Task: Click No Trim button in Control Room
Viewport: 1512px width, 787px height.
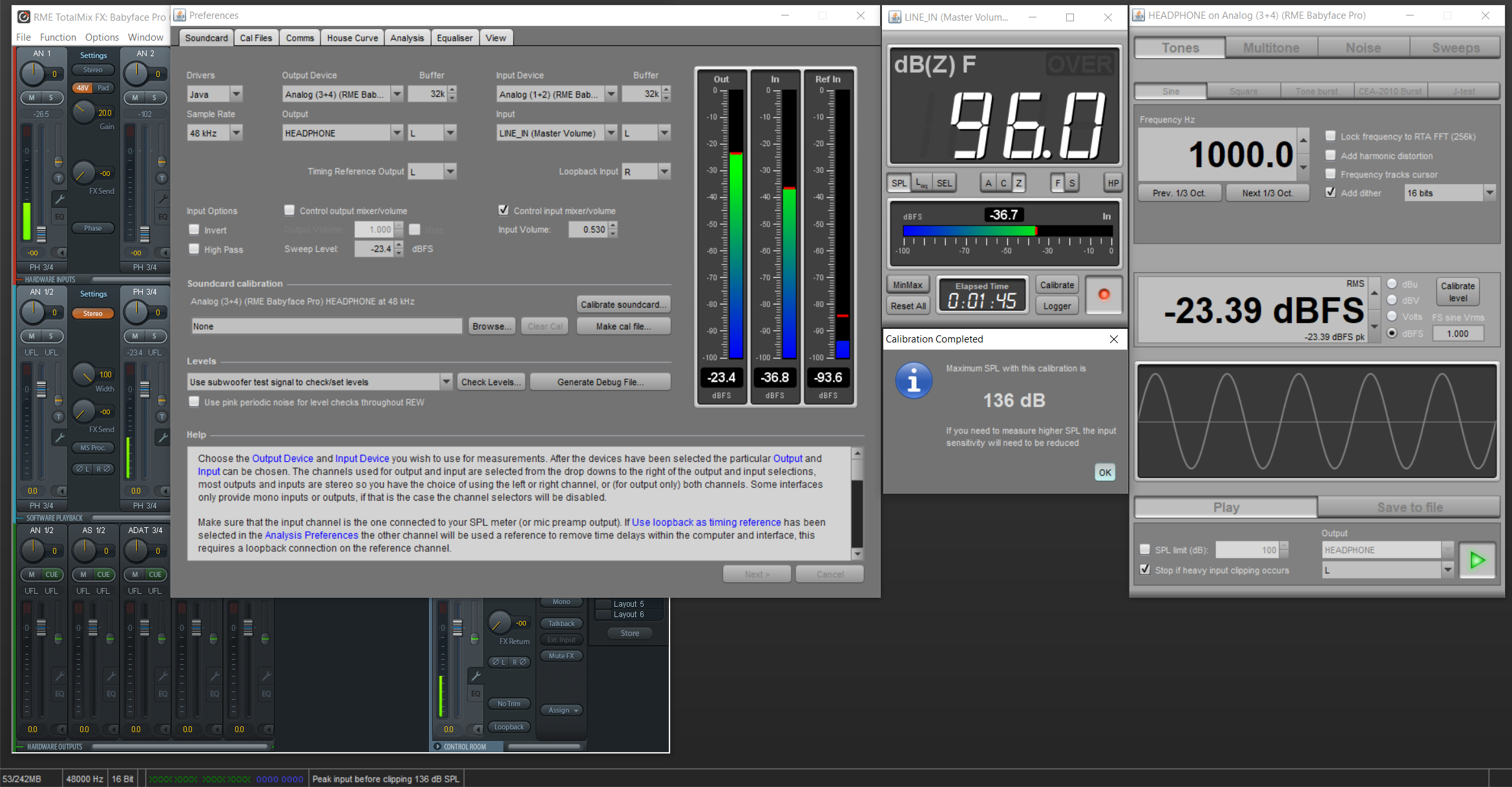Action: click(x=509, y=704)
